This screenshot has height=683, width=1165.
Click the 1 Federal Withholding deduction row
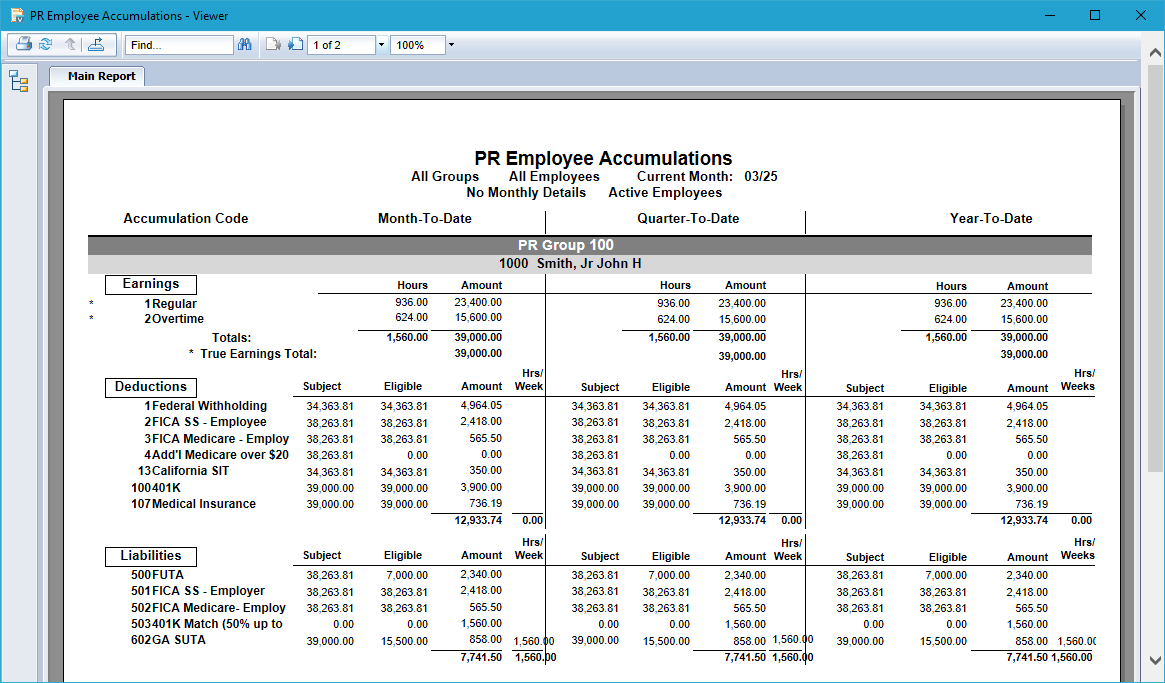pyautogui.click(x=205, y=406)
